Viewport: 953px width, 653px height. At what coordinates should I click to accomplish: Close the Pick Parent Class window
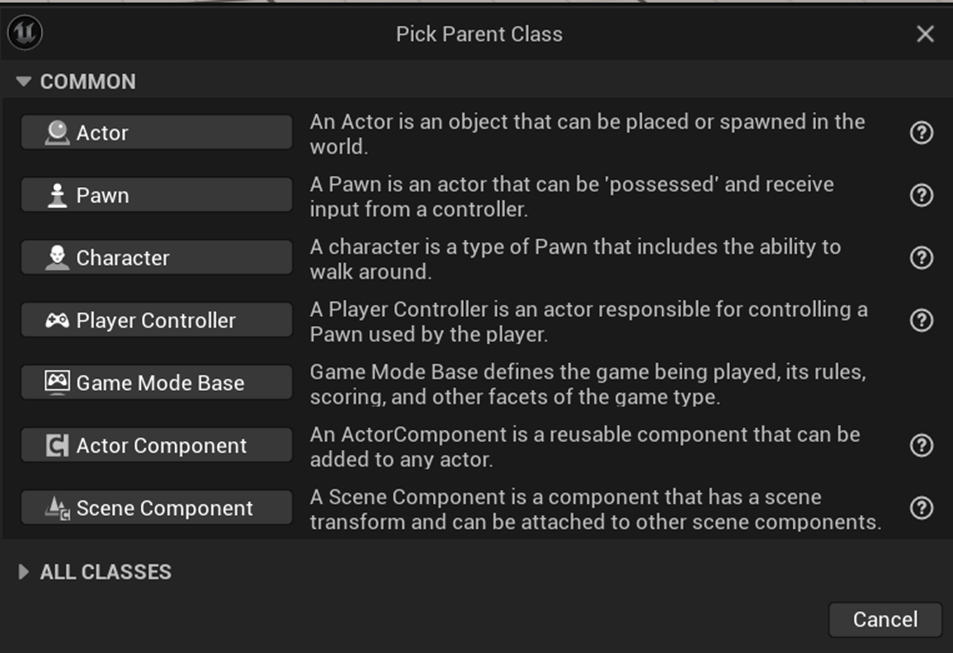pyautogui.click(x=925, y=34)
